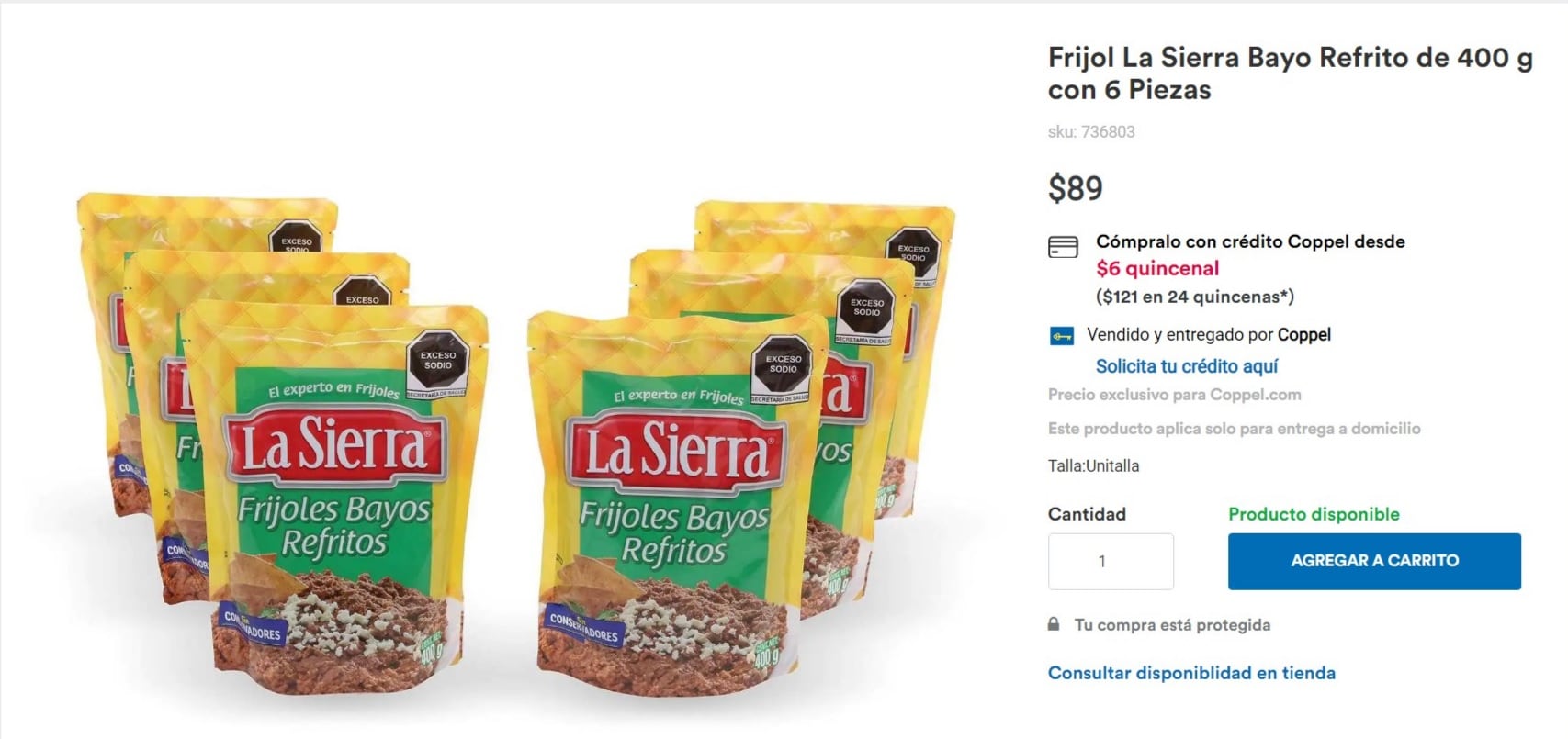Click the credit card icon
Image resolution: width=1568 pixels, height=739 pixels.
coord(1063,248)
